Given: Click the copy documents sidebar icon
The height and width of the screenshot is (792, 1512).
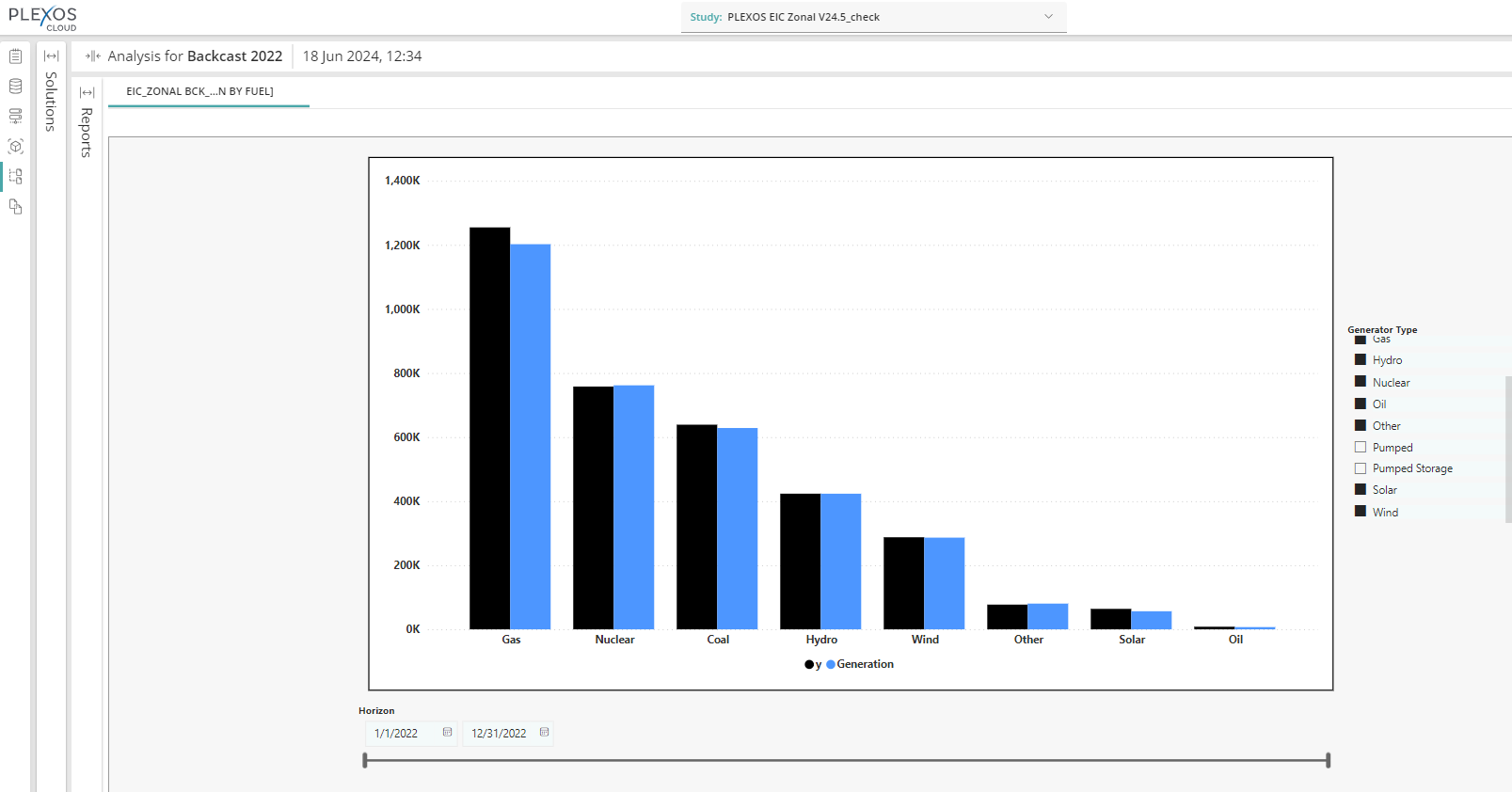Looking at the screenshot, I should [x=15, y=206].
